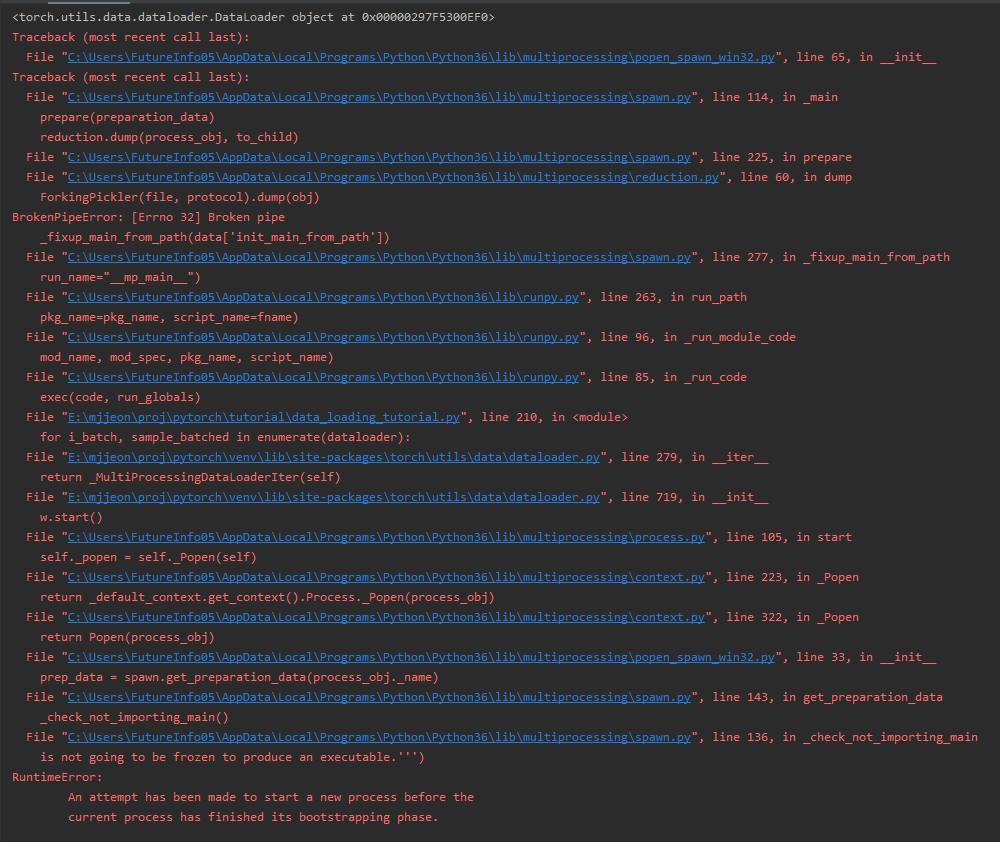Open reduction.py link at line 60

point(393,177)
